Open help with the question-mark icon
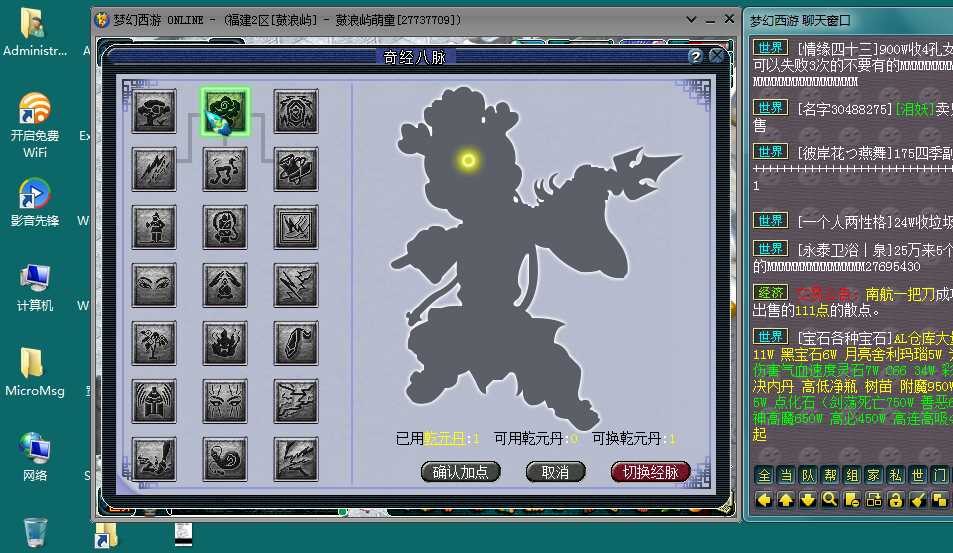 (x=695, y=57)
